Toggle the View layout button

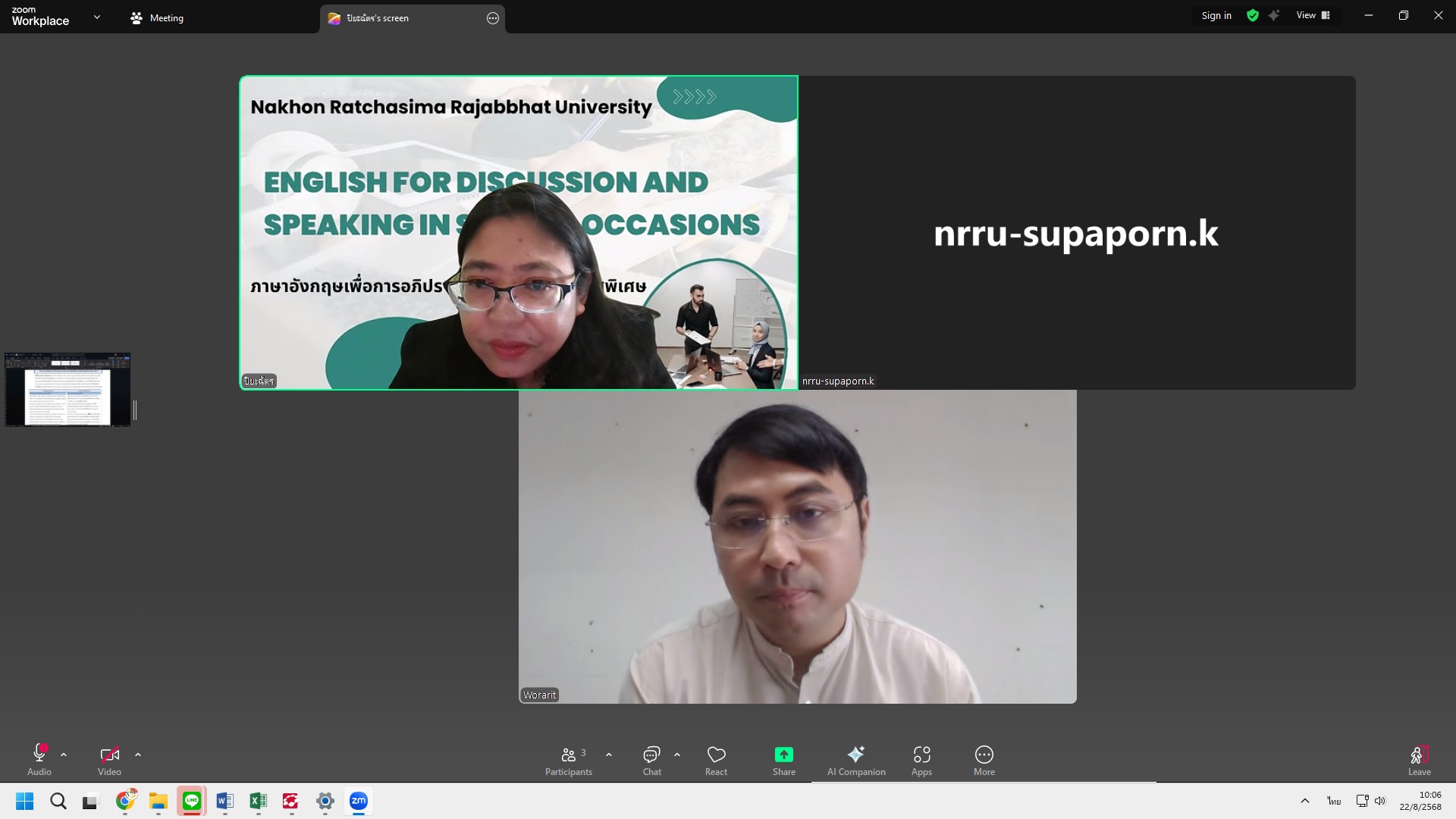pyautogui.click(x=1313, y=15)
